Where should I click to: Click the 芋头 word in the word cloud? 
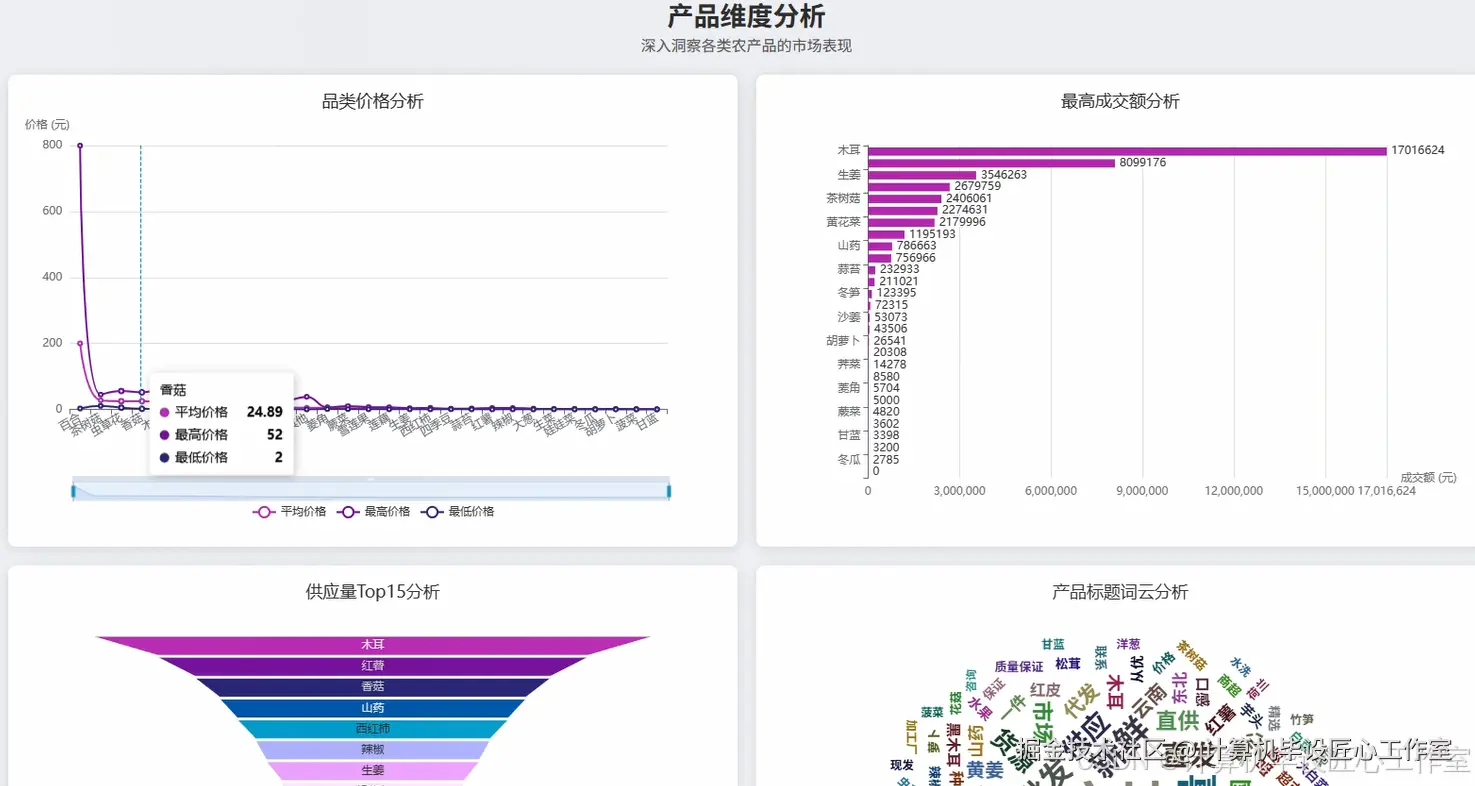(x=1251, y=715)
